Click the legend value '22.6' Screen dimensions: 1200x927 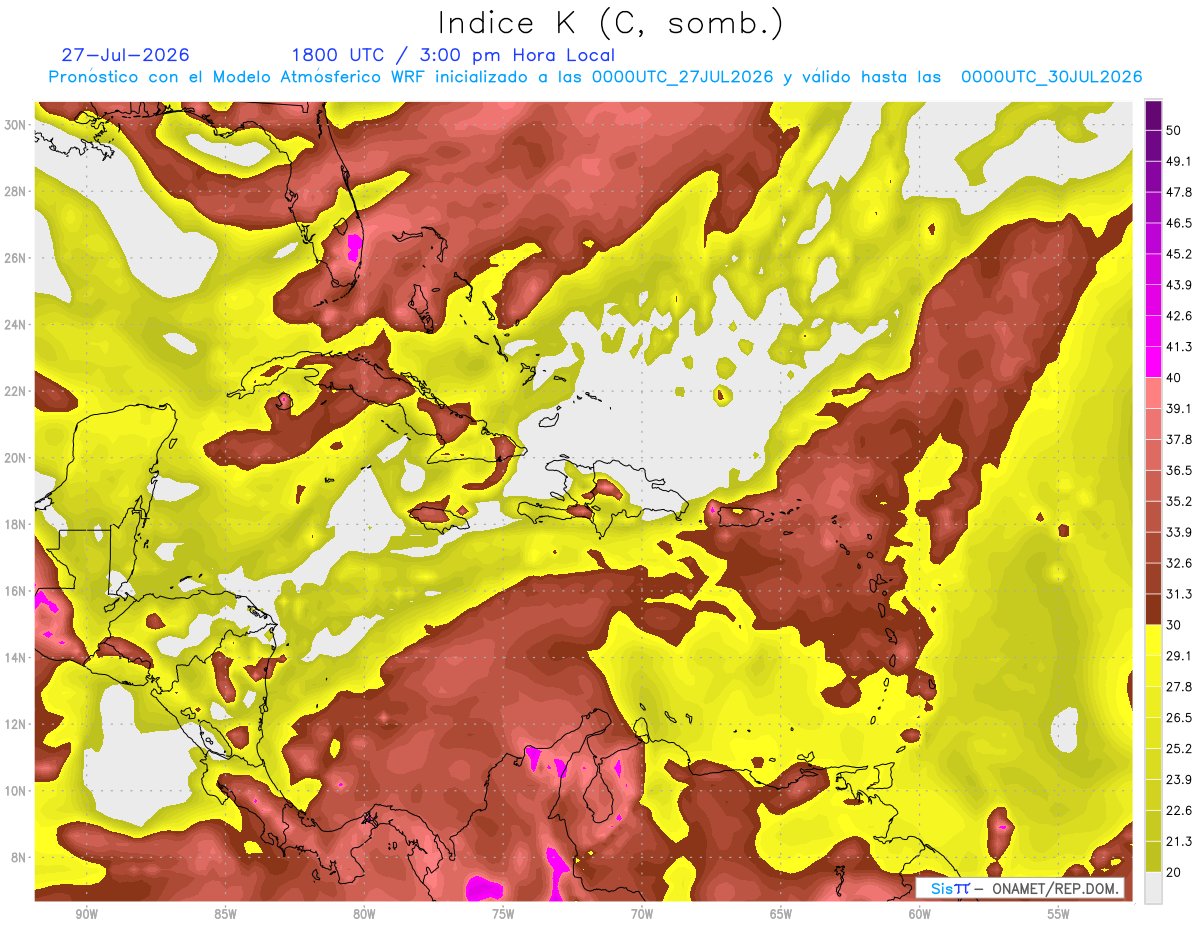1179,810
